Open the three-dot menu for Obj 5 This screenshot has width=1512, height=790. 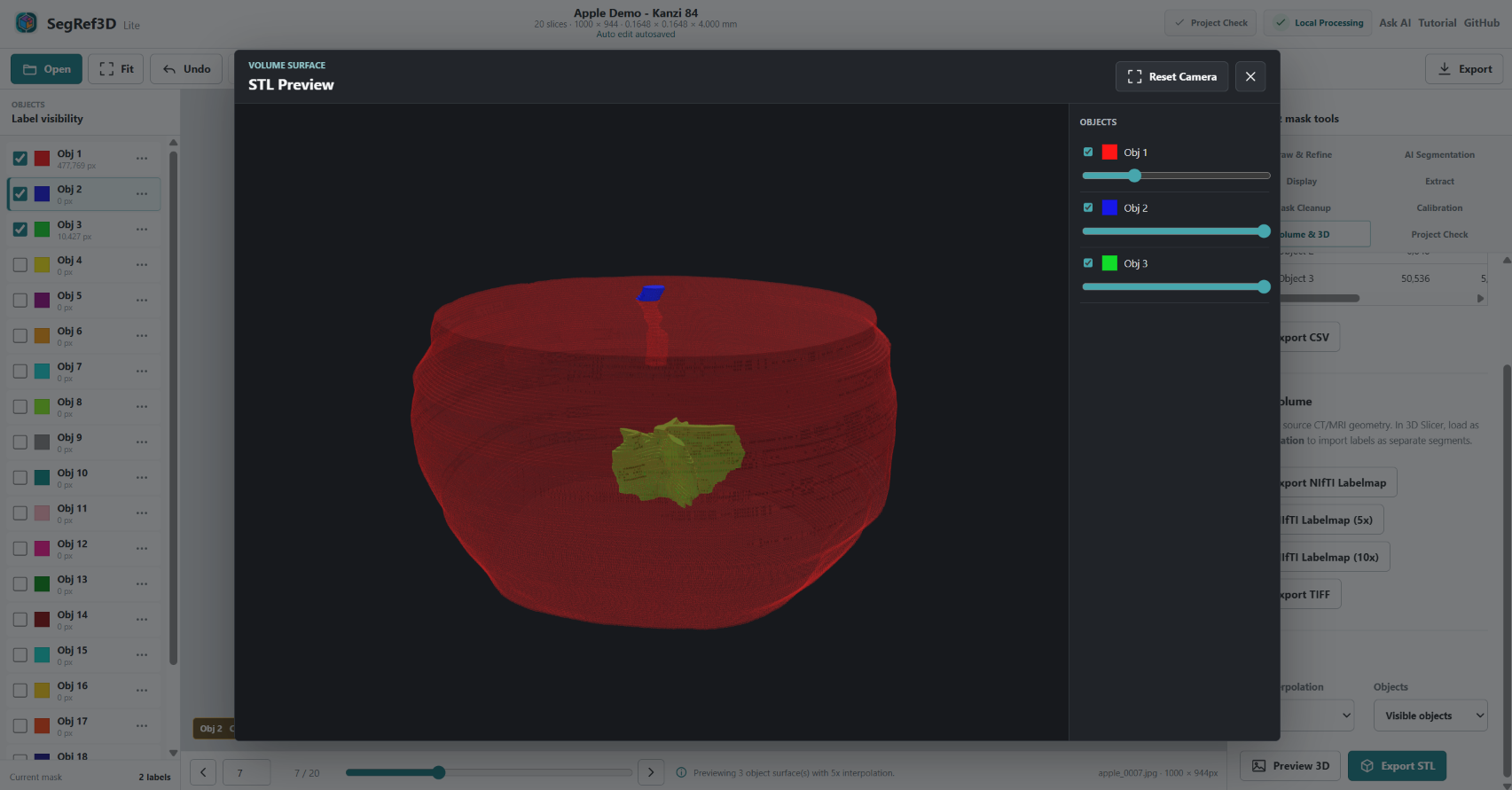142,300
